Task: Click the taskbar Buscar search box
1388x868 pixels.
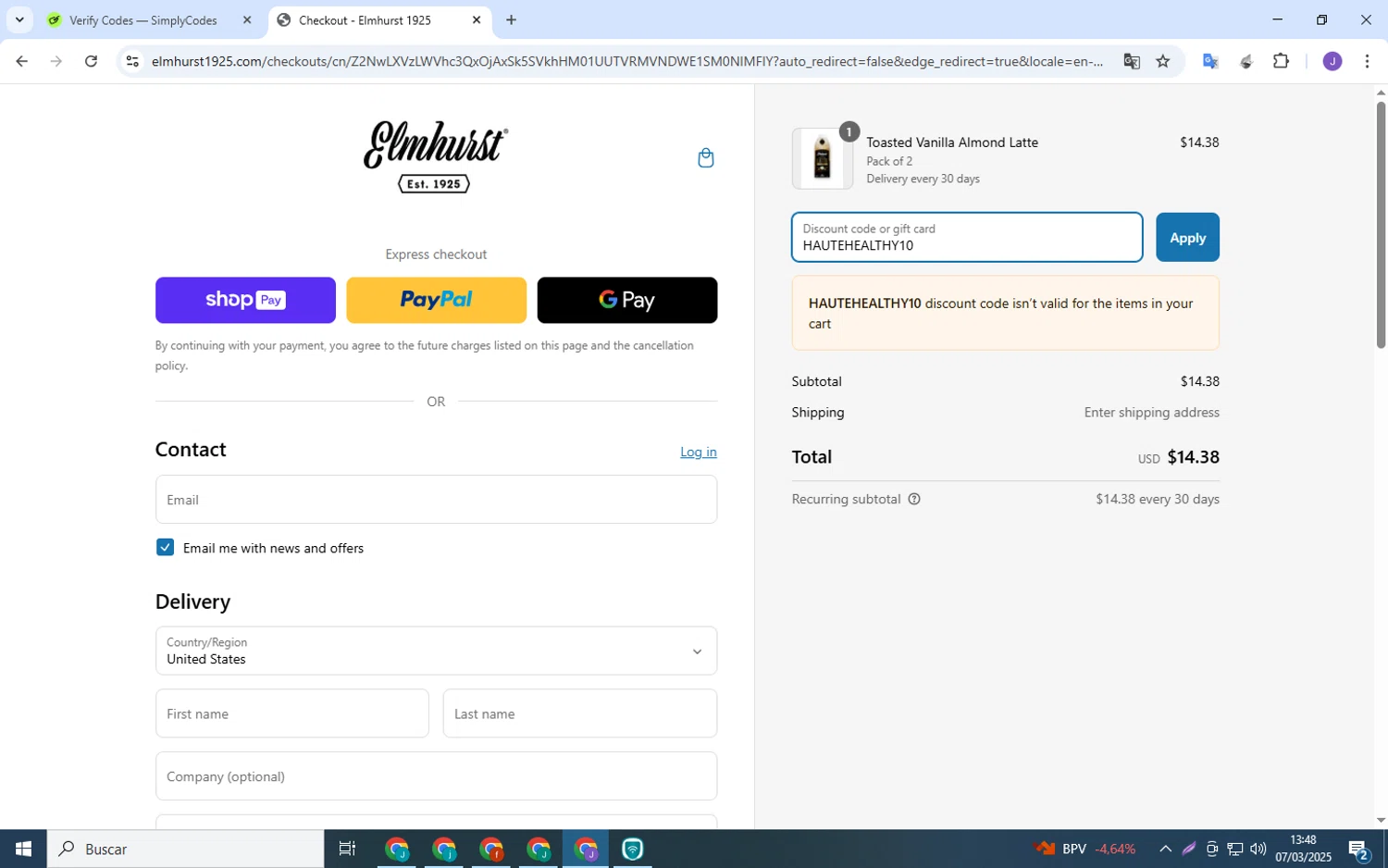Action: (x=185, y=849)
